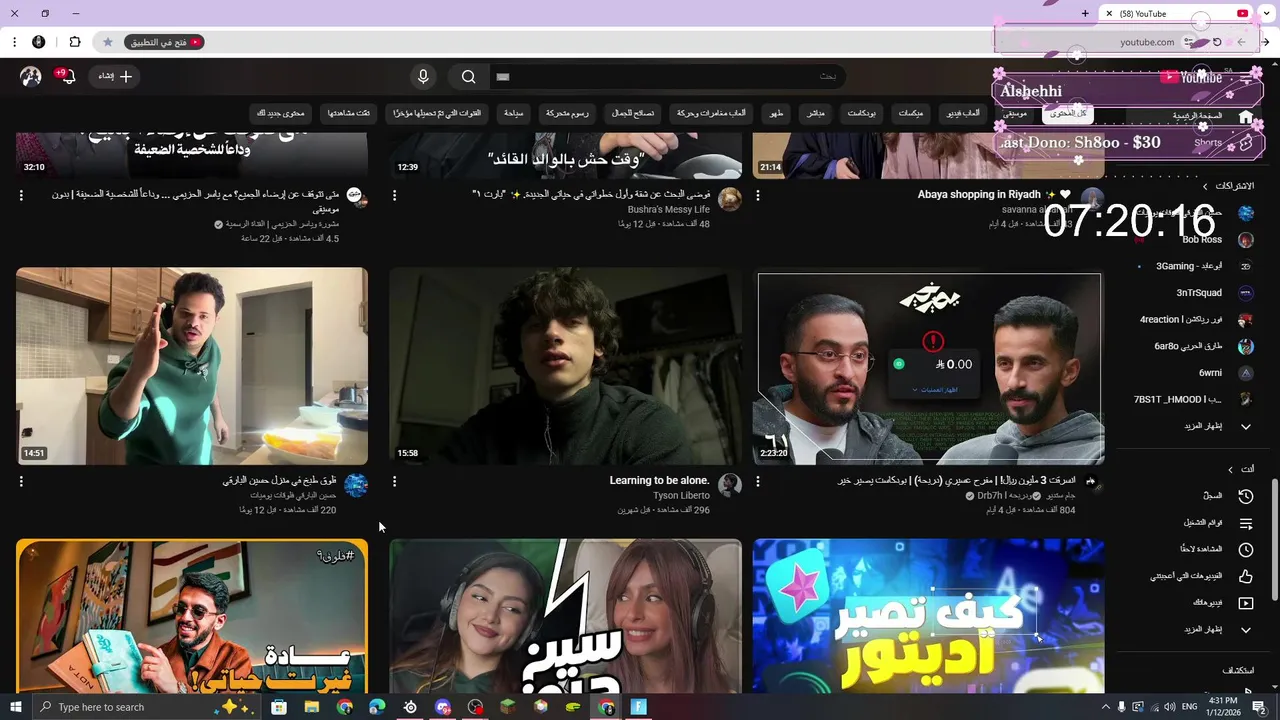Select the سياحة category chip
This screenshot has width=1280, height=720.
point(514,114)
